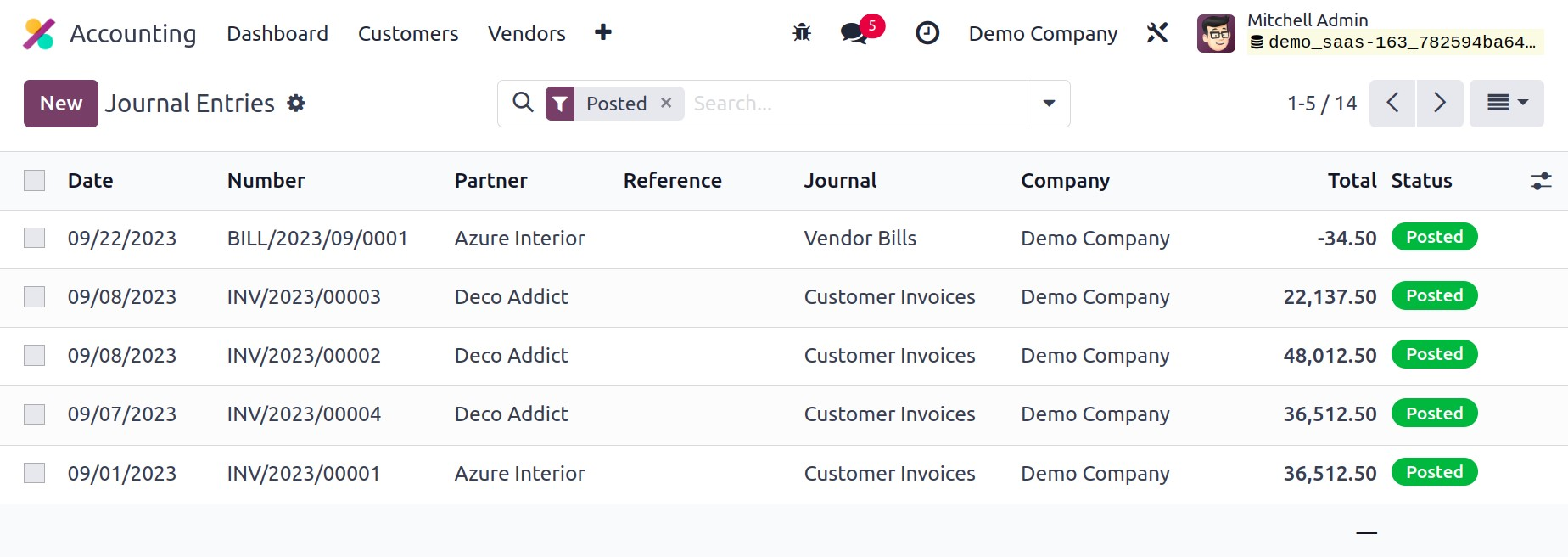Image resolution: width=1568 pixels, height=557 pixels.
Task: Open the gear settings next to Journal Entries
Action: click(296, 104)
